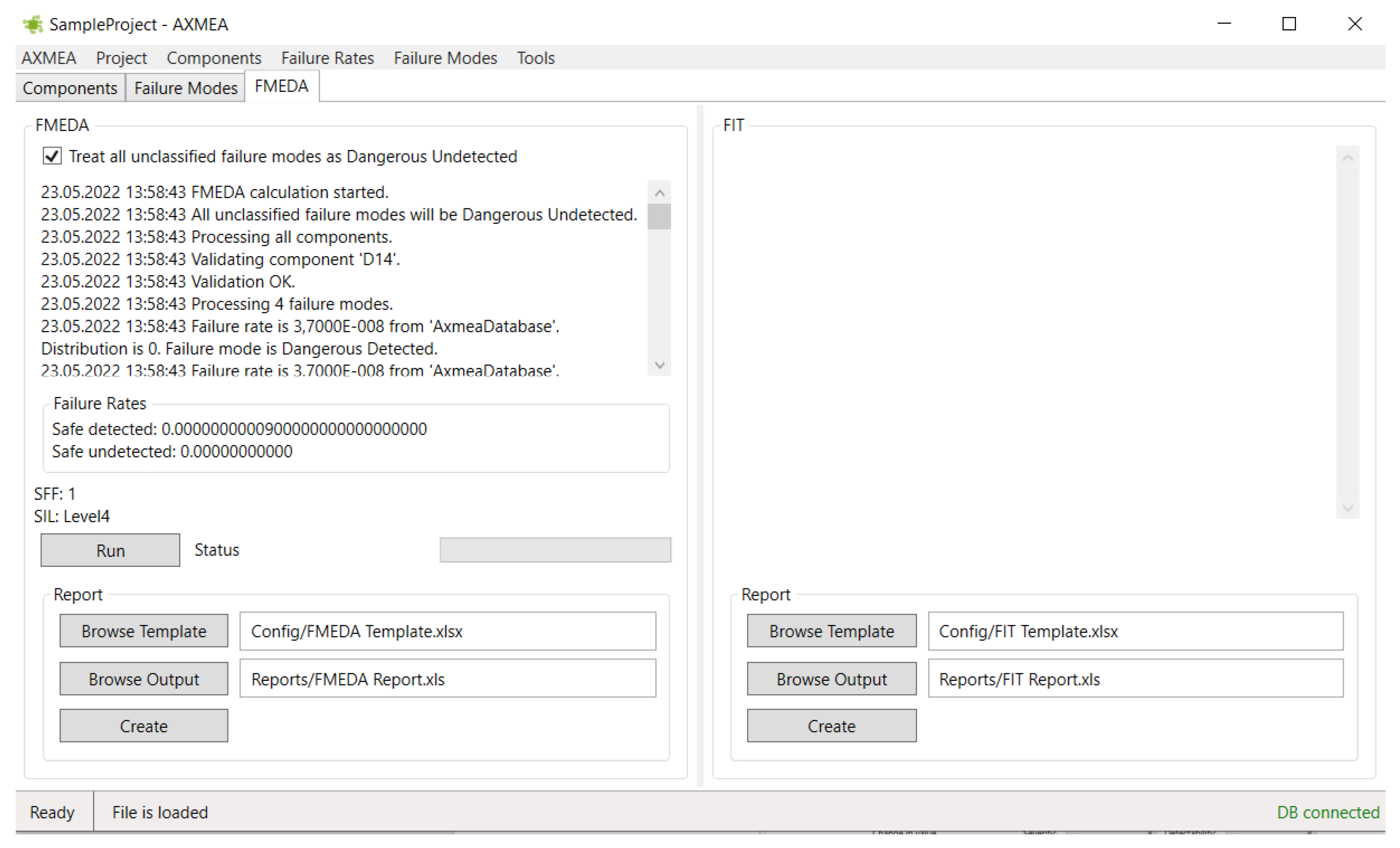Open the Tools menu
The width and height of the screenshot is (1400, 848).
pos(535,58)
